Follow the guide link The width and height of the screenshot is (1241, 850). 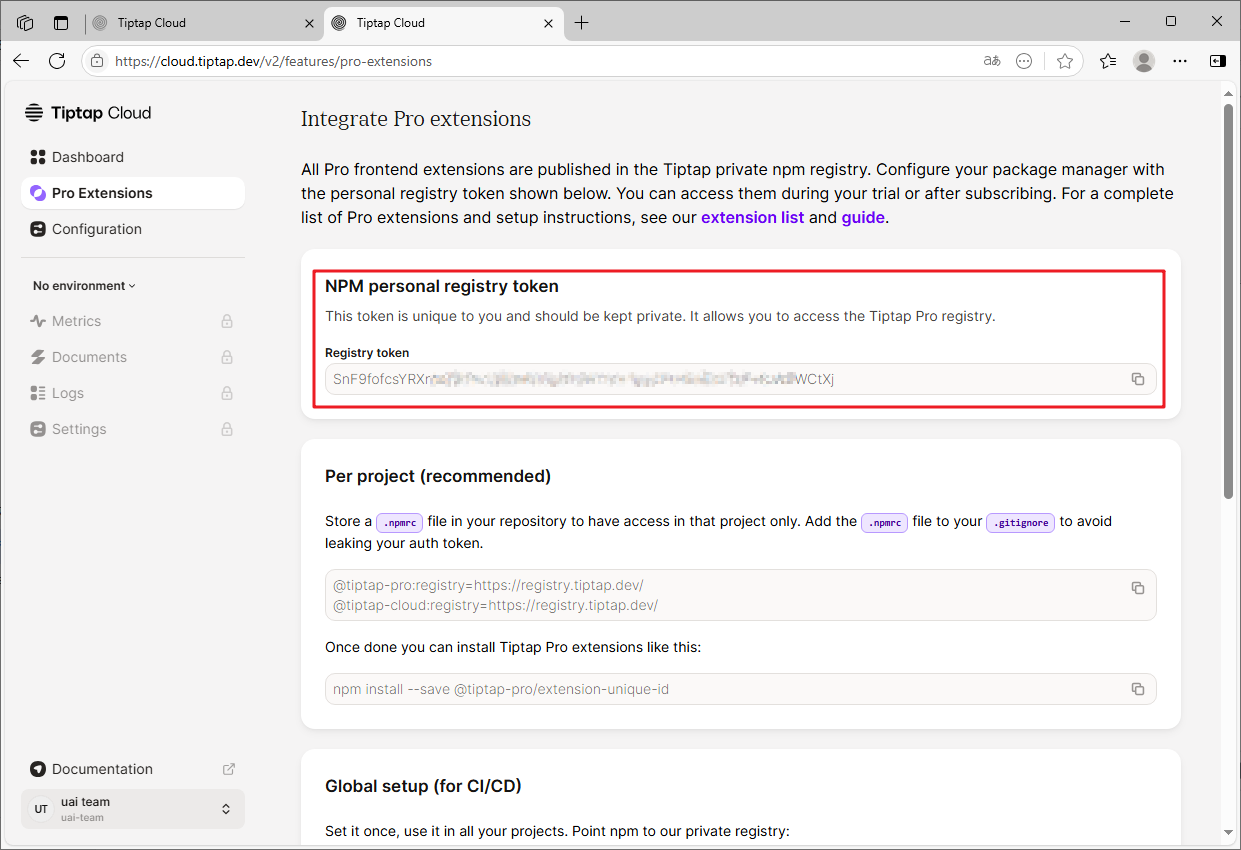point(863,217)
